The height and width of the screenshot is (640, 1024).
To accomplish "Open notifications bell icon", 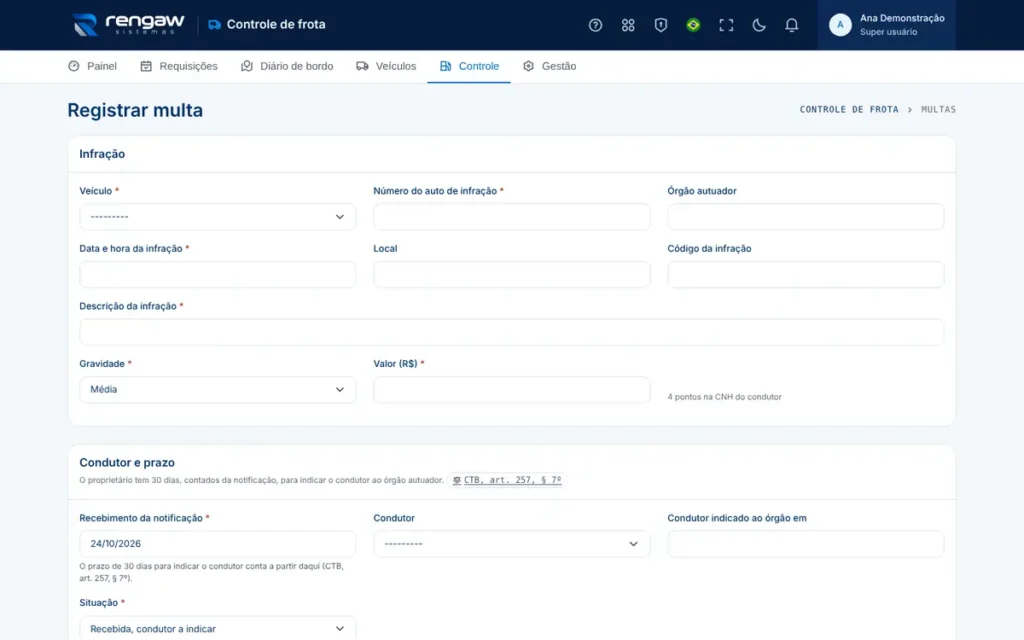I will click(791, 25).
